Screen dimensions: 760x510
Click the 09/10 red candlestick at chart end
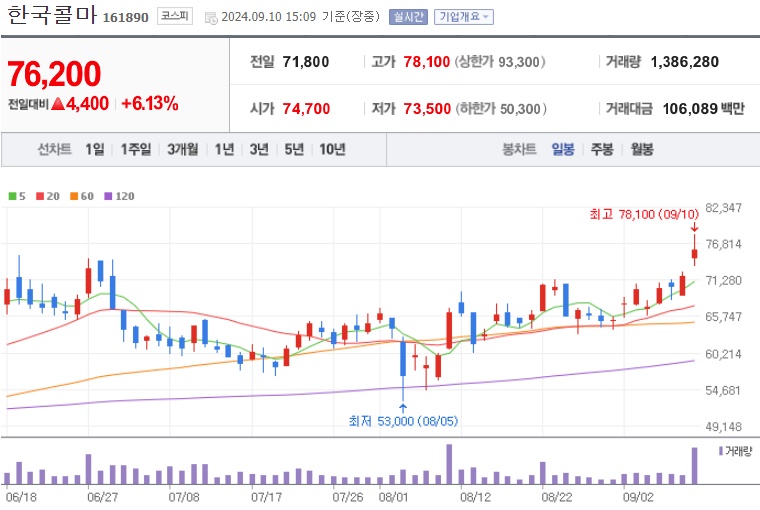(695, 254)
